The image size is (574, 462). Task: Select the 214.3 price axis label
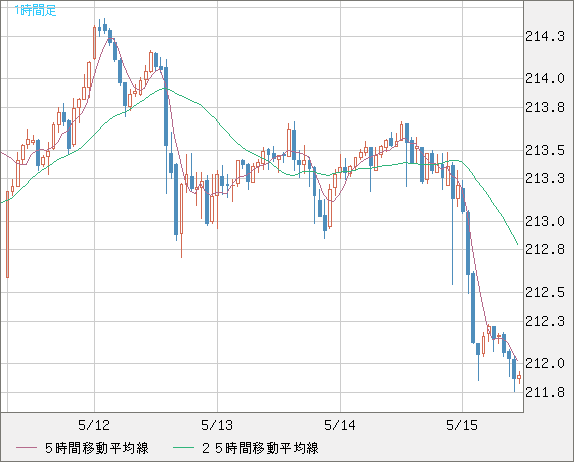click(x=545, y=37)
